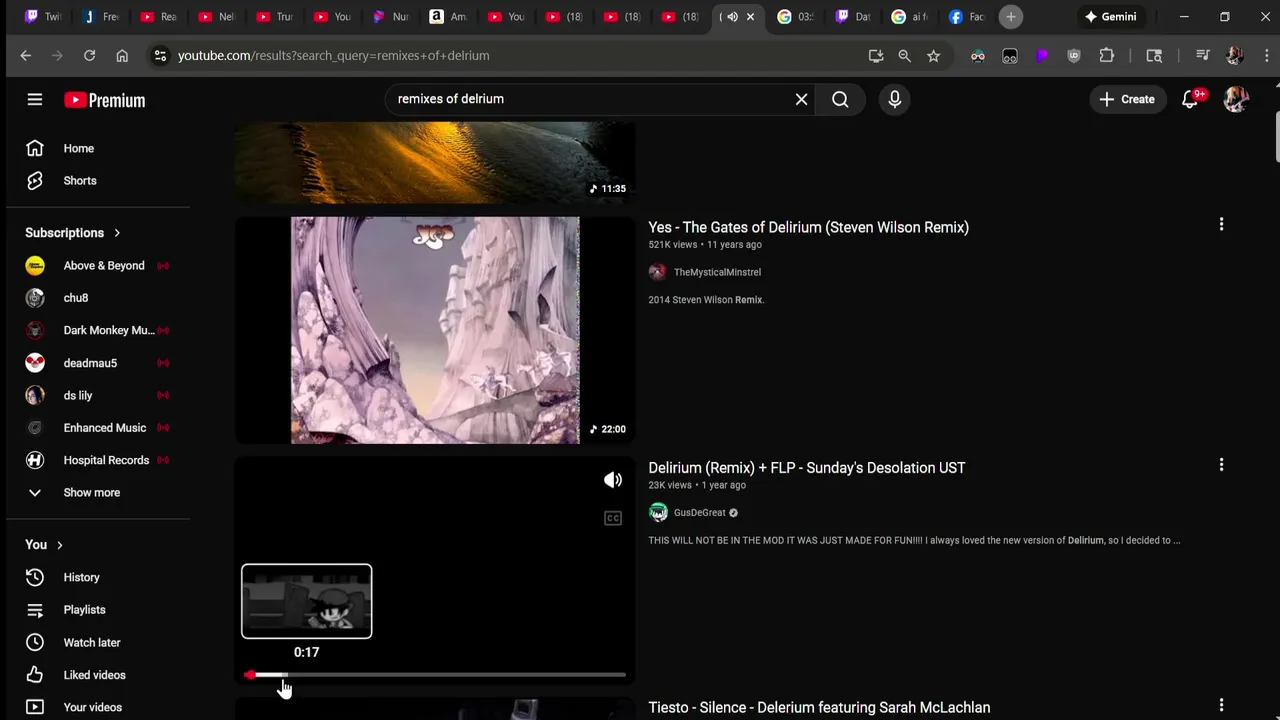Open Yes - The Gates of Delirium title link
This screenshot has height=720, width=1280.
(808, 227)
